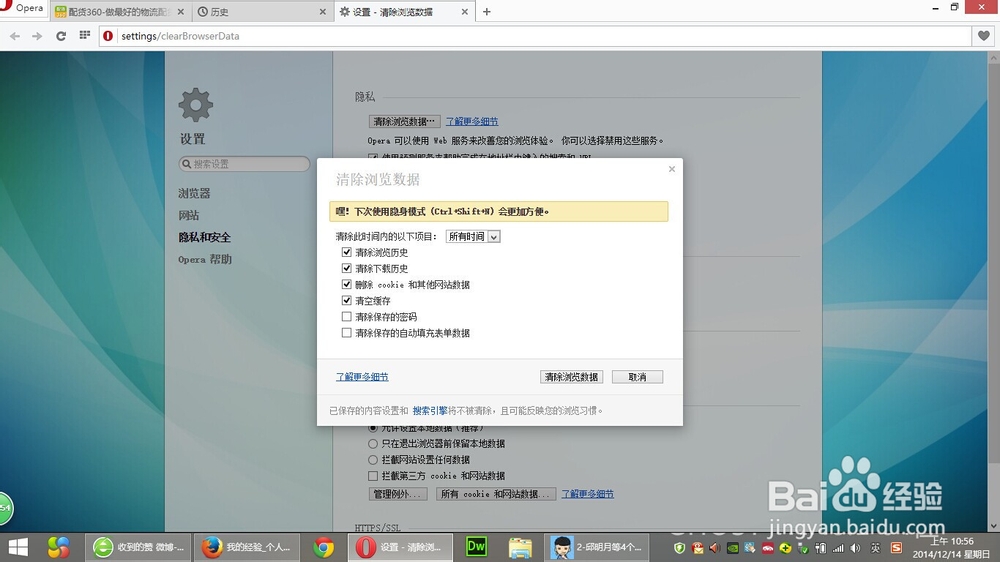The image size is (1000, 562).
Task: Go forward using the forward arrow
Action: [x=37, y=36]
